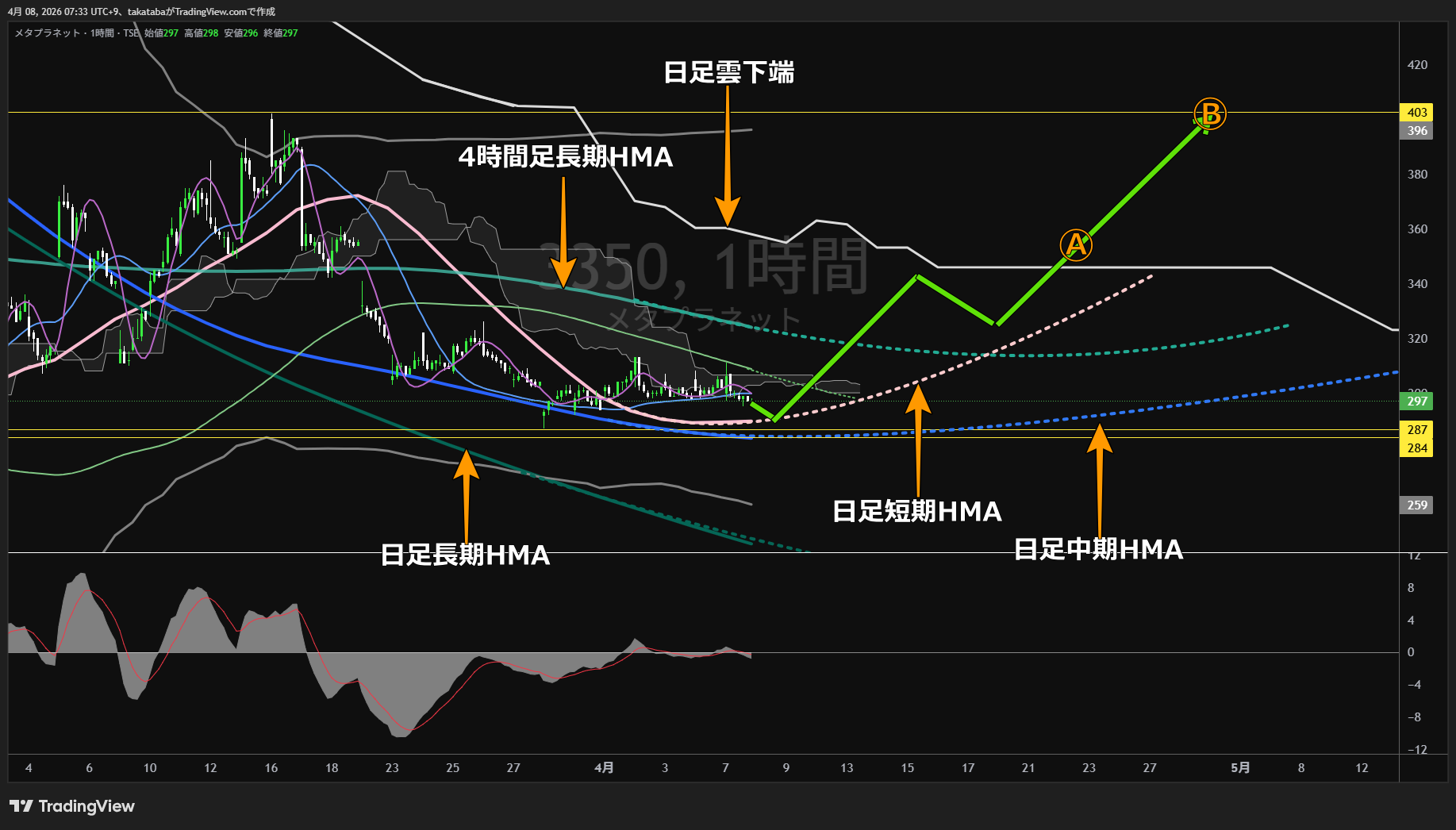This screenshot has height=830, width=1456.
Task: Click the −4 level on indicator axis
Action: 1414,685
